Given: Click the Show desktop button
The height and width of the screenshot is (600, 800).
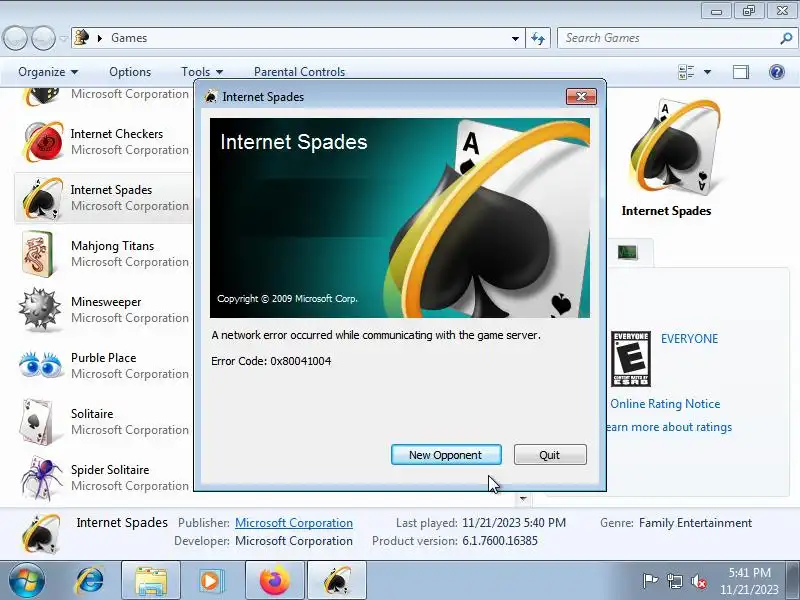Looking at the screenshot, I should click(793, 581).
